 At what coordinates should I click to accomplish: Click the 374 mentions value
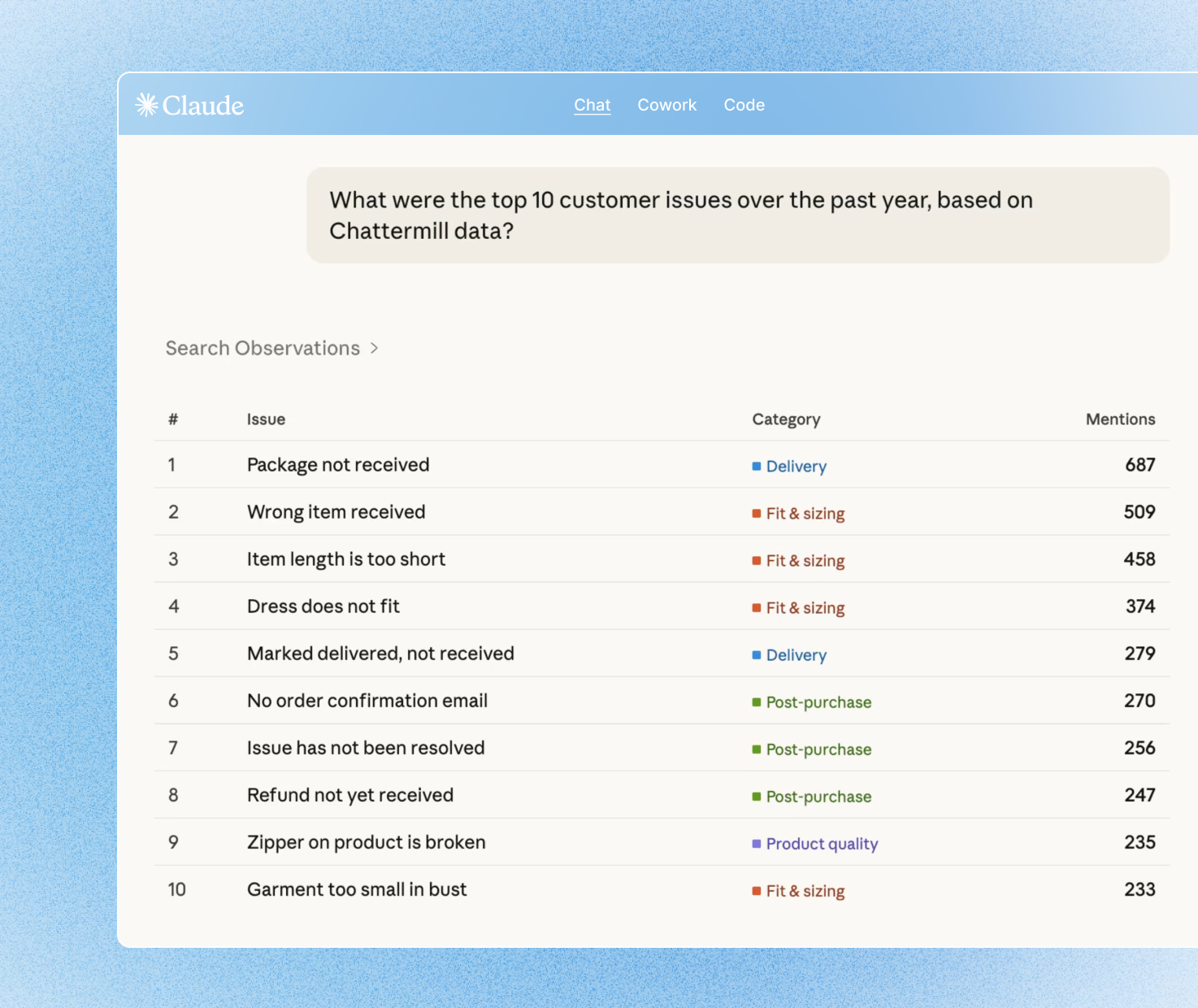[1140, 606]
